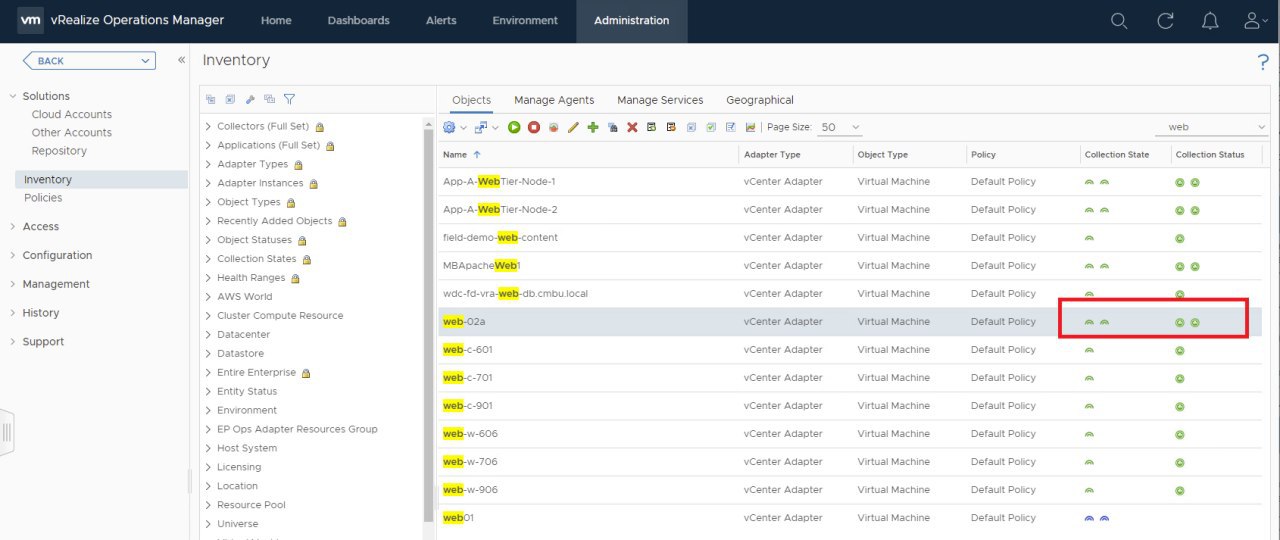
Task: Select Datacenter in the tree
Action: pos(244,335)
